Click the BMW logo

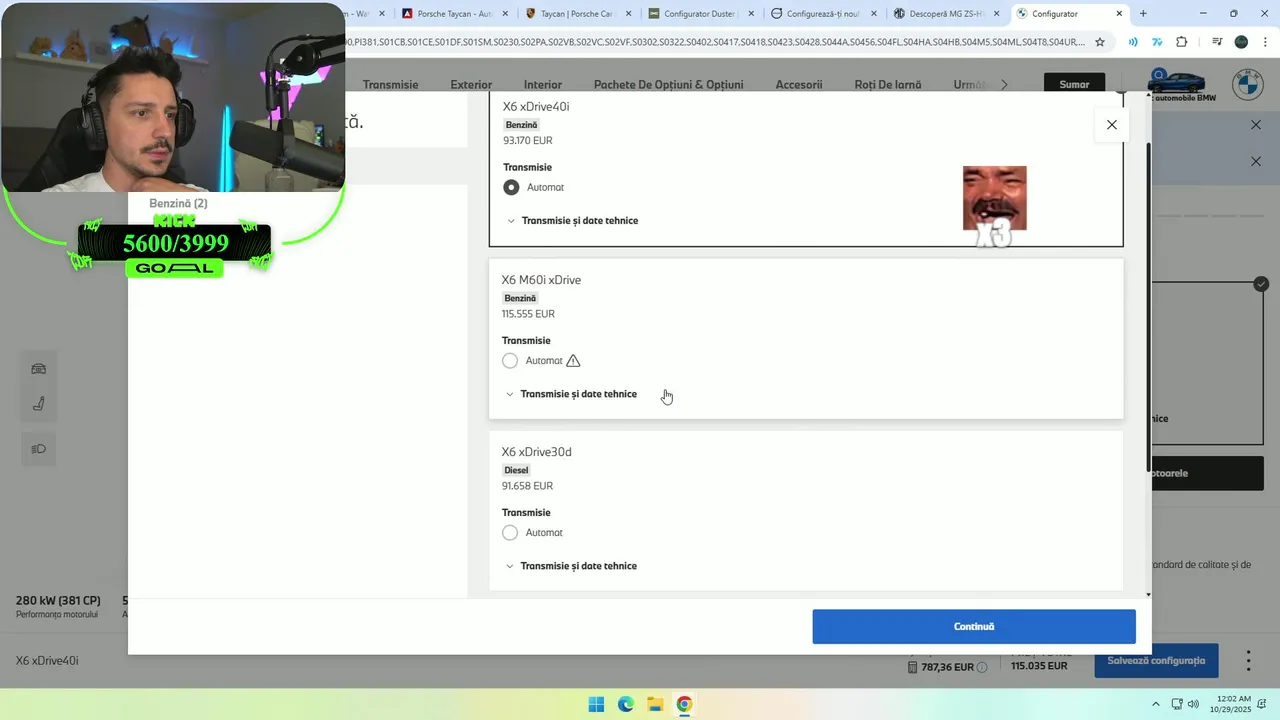[x=1247, y=85]
